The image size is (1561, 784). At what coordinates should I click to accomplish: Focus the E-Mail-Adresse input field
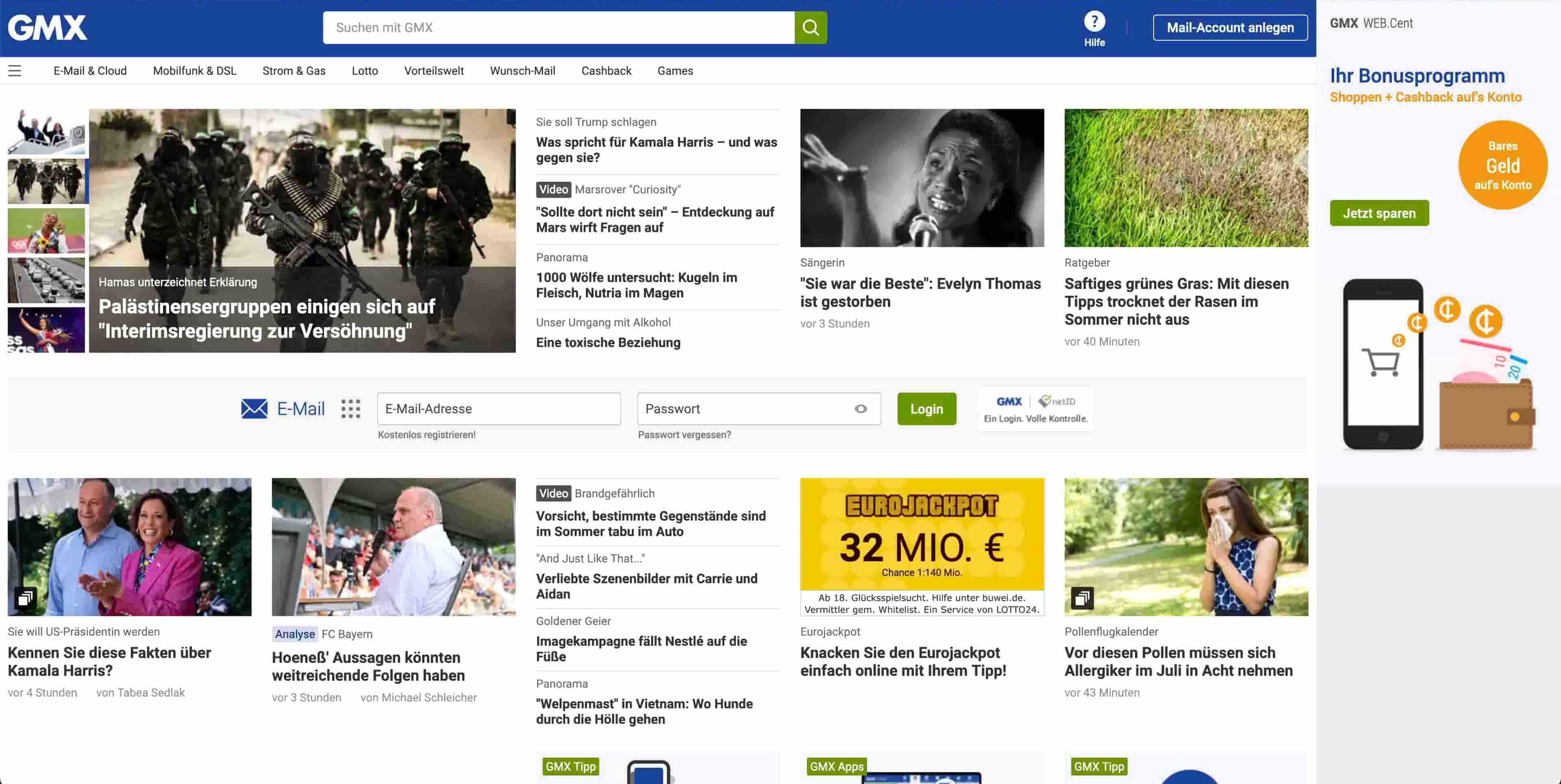[x=499, y=409]
